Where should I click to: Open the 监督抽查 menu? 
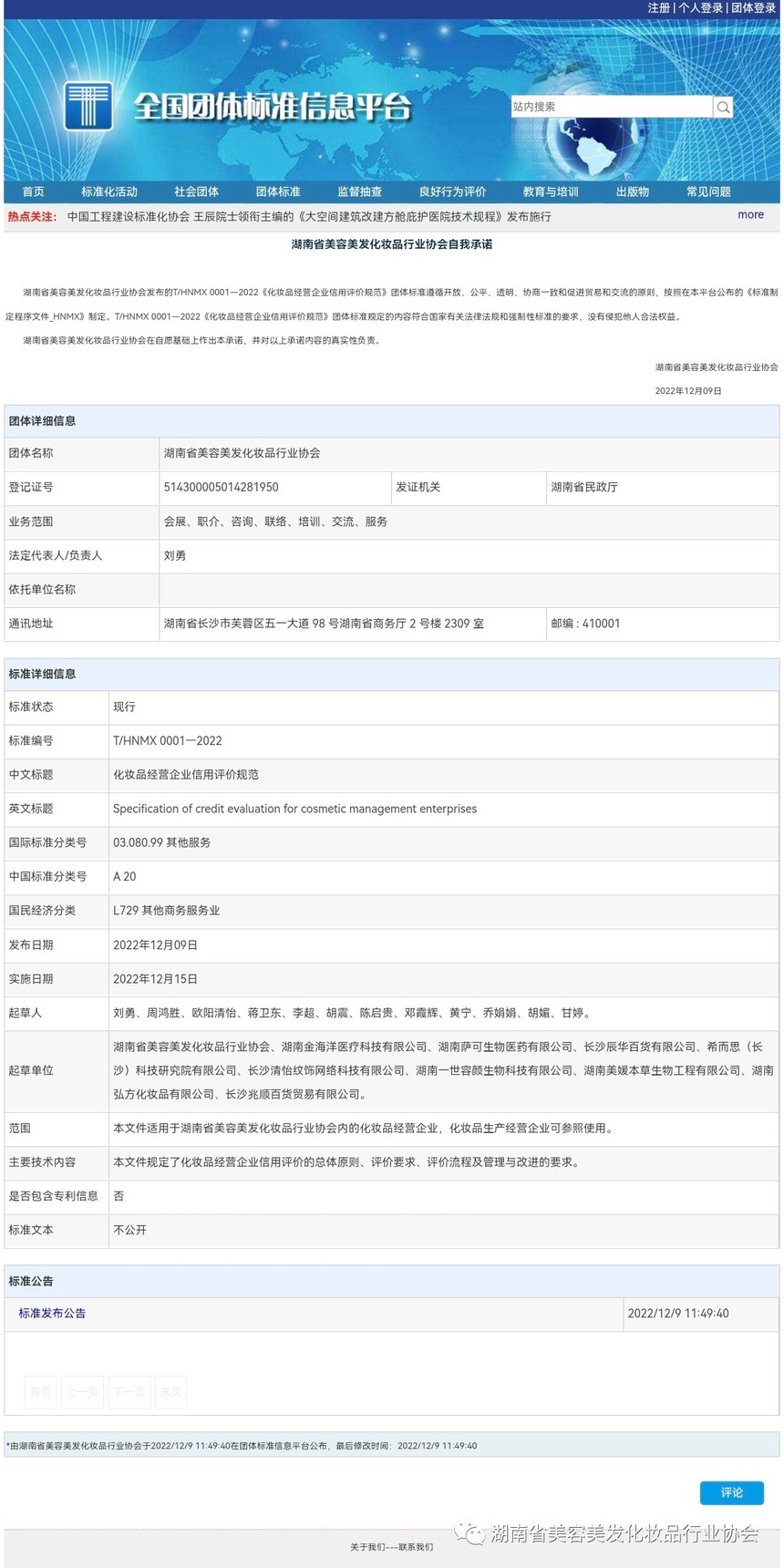[360, 191]
